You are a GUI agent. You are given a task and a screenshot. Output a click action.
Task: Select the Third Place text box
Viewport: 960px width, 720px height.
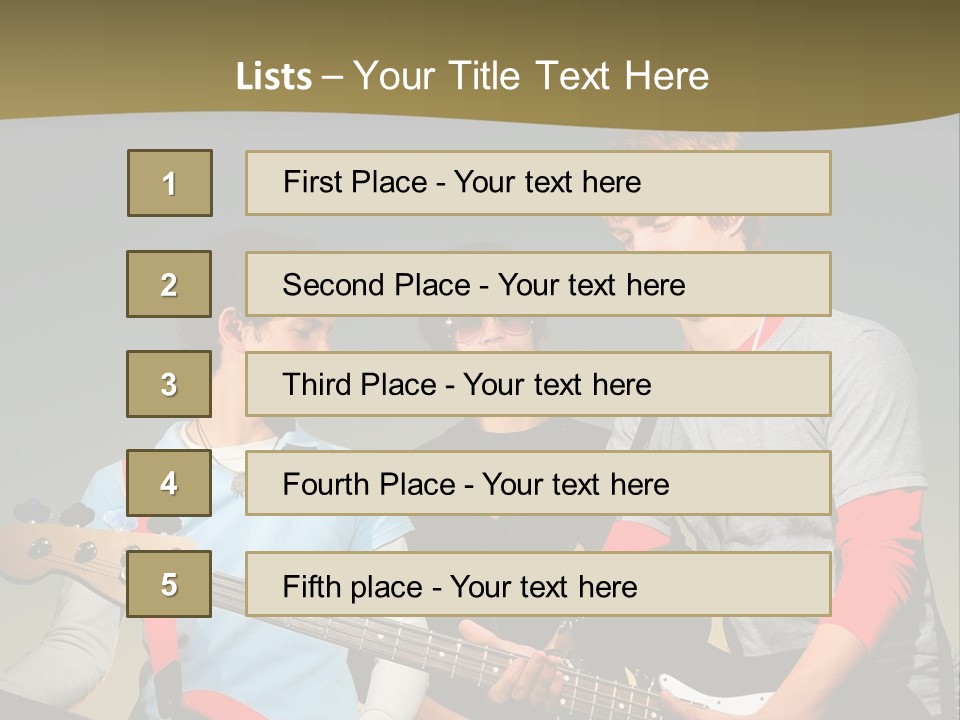(x=538, y=384)
